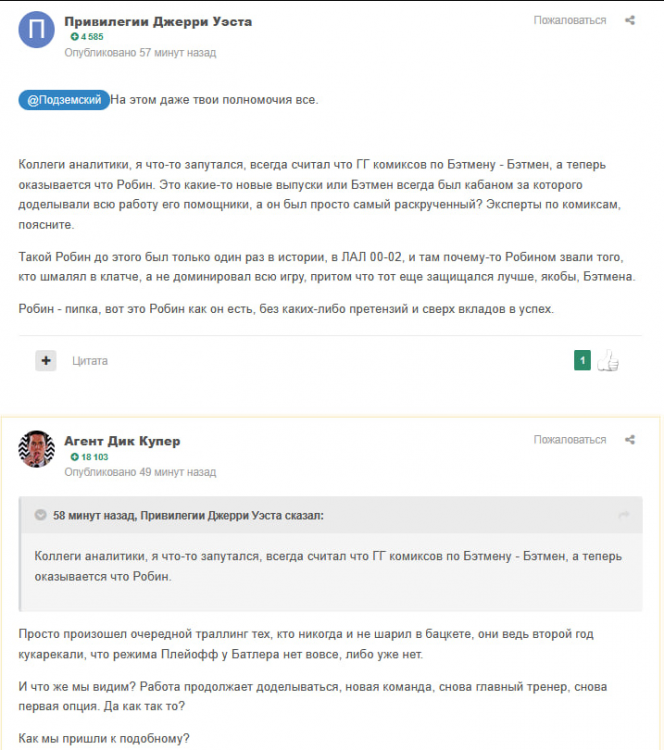This screenshot has height=750, width=664.
Task: Open 'Агент Дик Купер' username link
Action: pos(122,441)
